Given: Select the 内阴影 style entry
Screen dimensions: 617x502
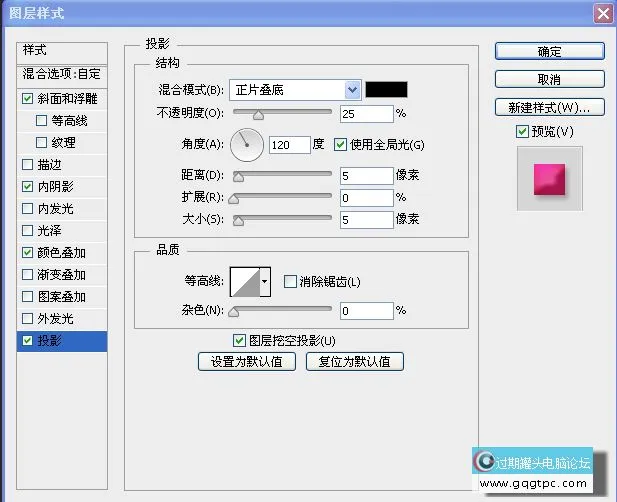Looking at the screenshot, I should [55, 187].
